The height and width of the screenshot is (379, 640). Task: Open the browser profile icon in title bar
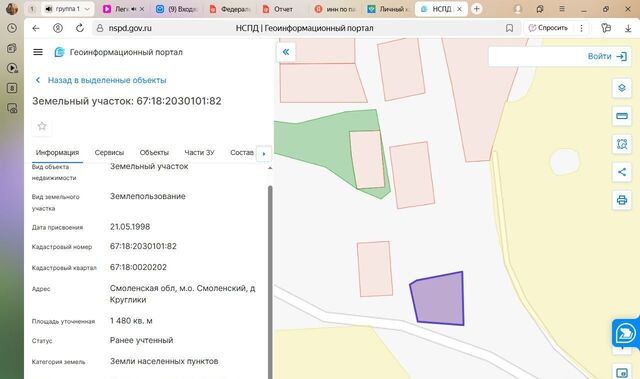(518, 9)
